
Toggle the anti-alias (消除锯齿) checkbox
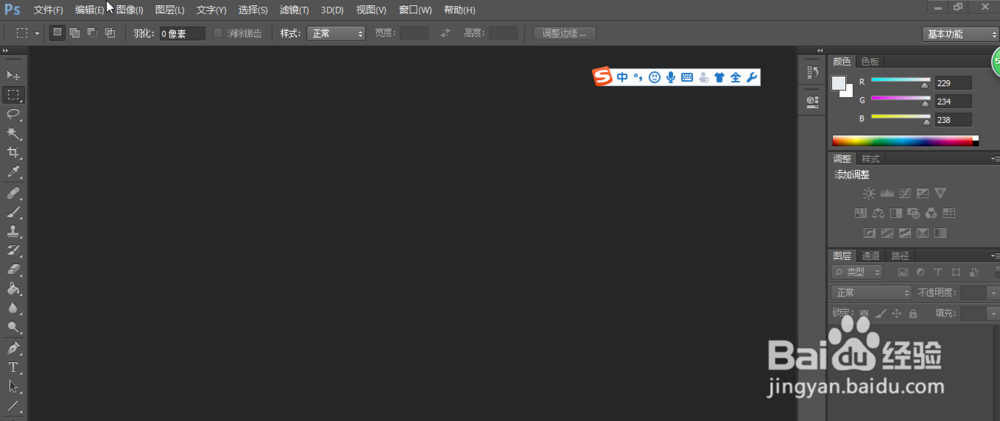[x=217, y=33]
